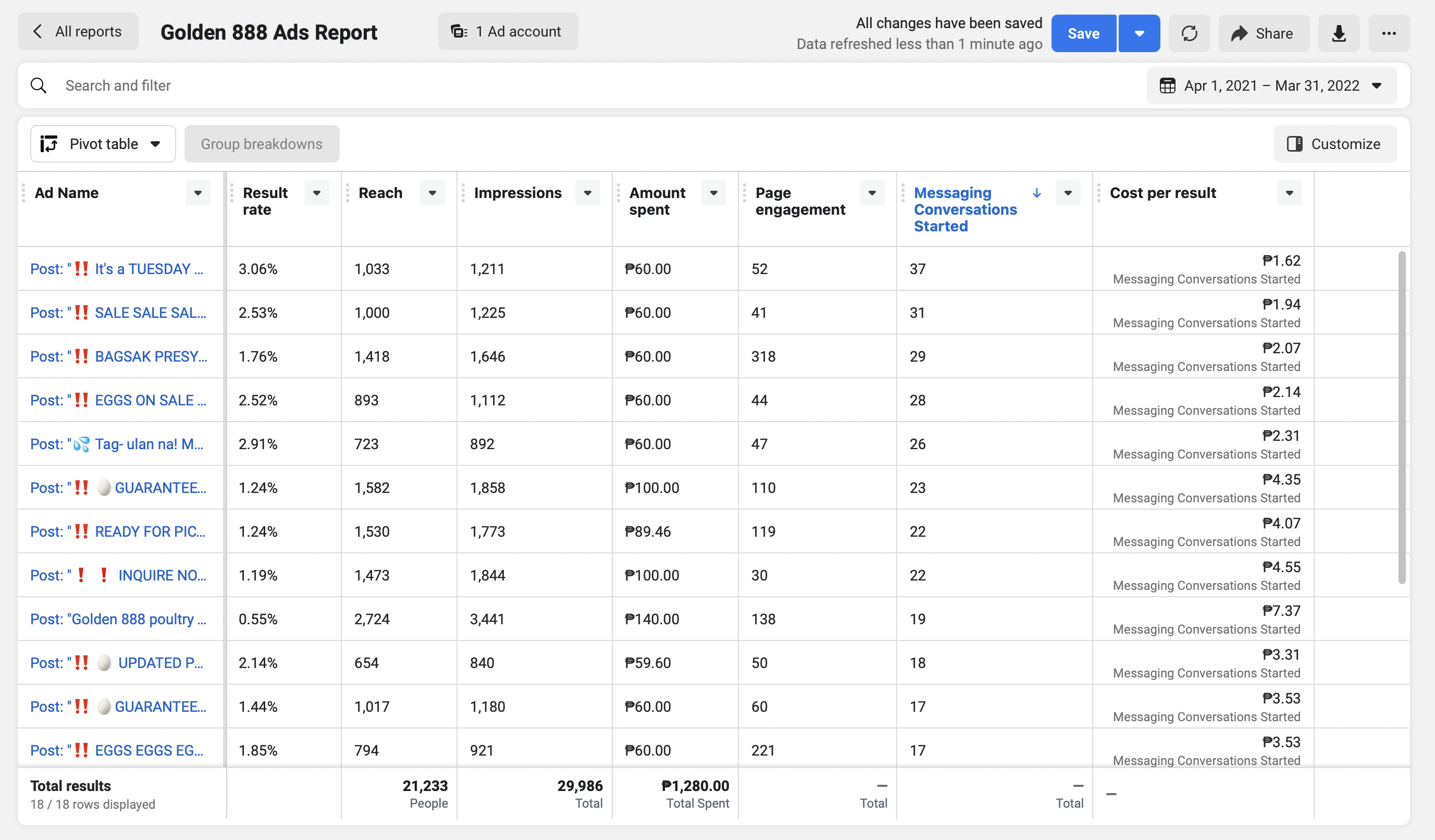Open the Save options dropdown arrow
Screen dimensions: 1435x840
pyautogui.click(x=1139, y=33)
